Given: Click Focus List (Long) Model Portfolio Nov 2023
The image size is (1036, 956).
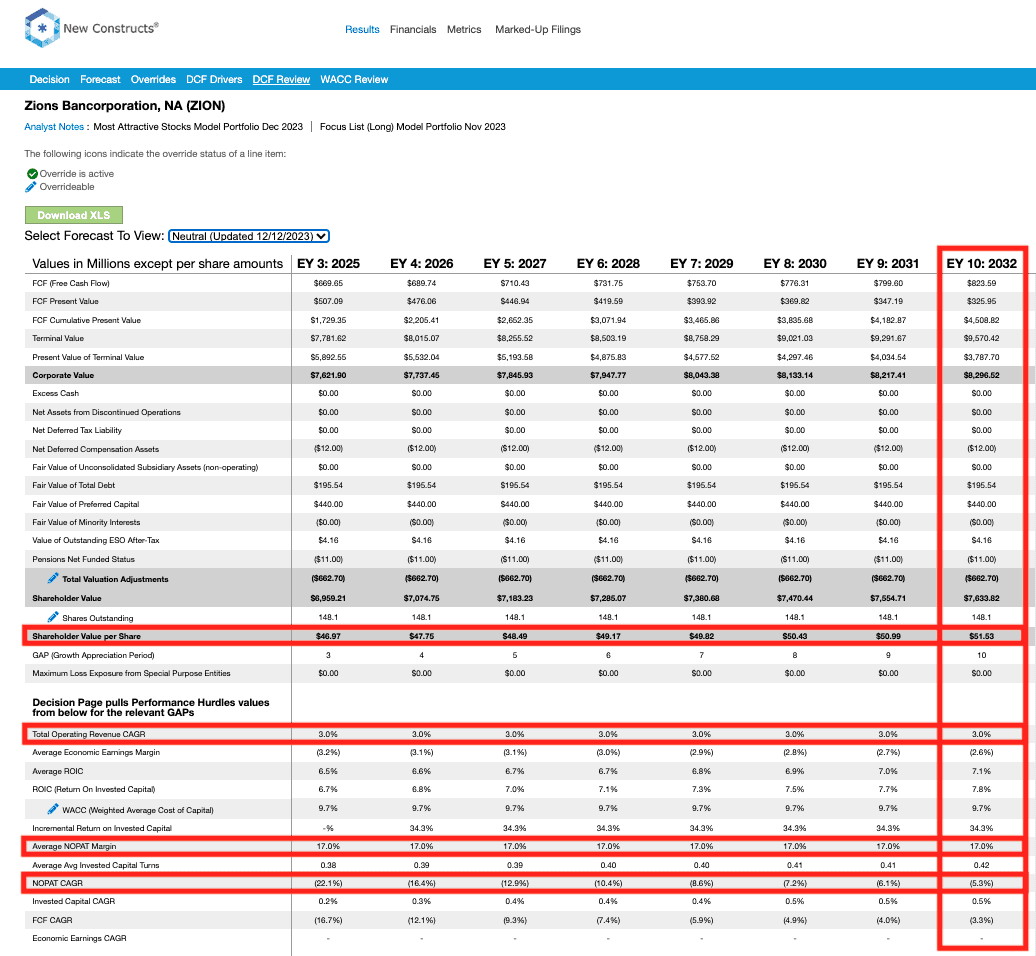Looking at the screenshot, I should click(412, 127).
